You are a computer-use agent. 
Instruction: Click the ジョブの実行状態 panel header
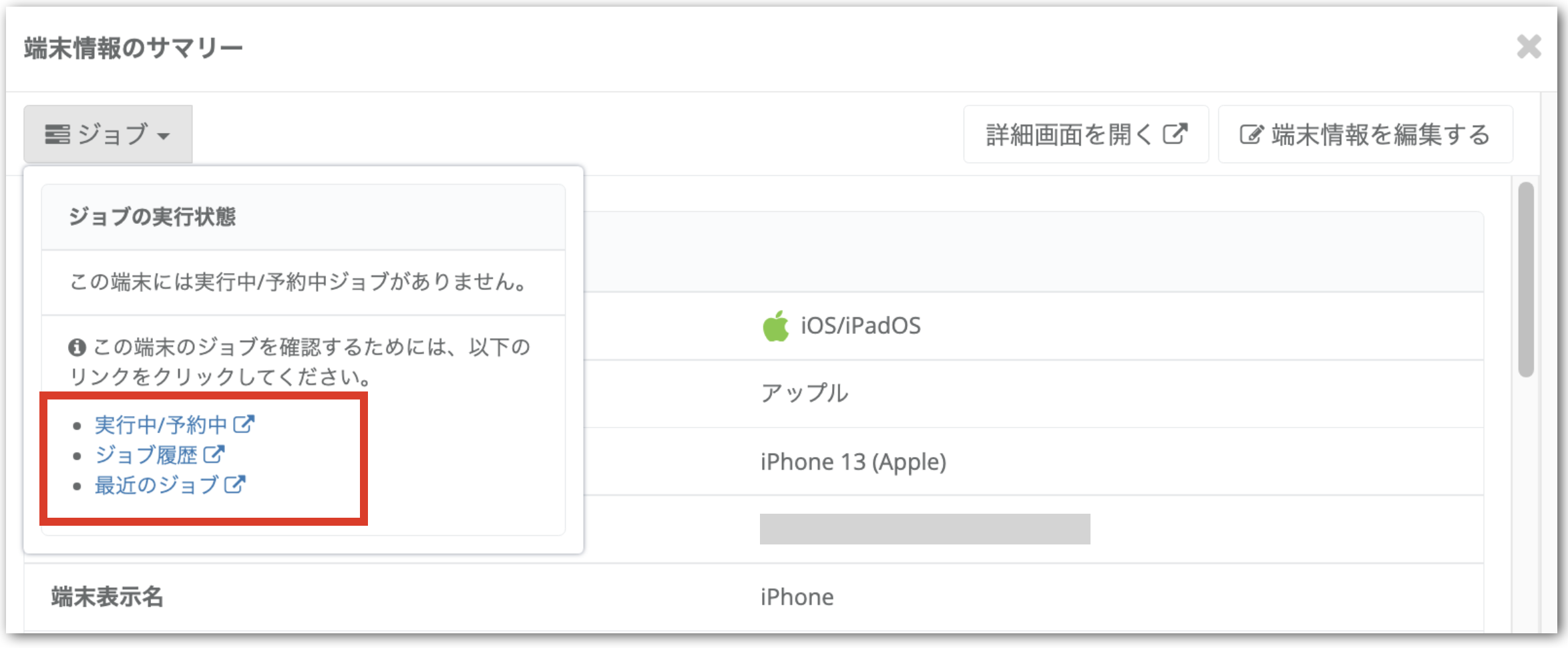(x=303, y=217)
